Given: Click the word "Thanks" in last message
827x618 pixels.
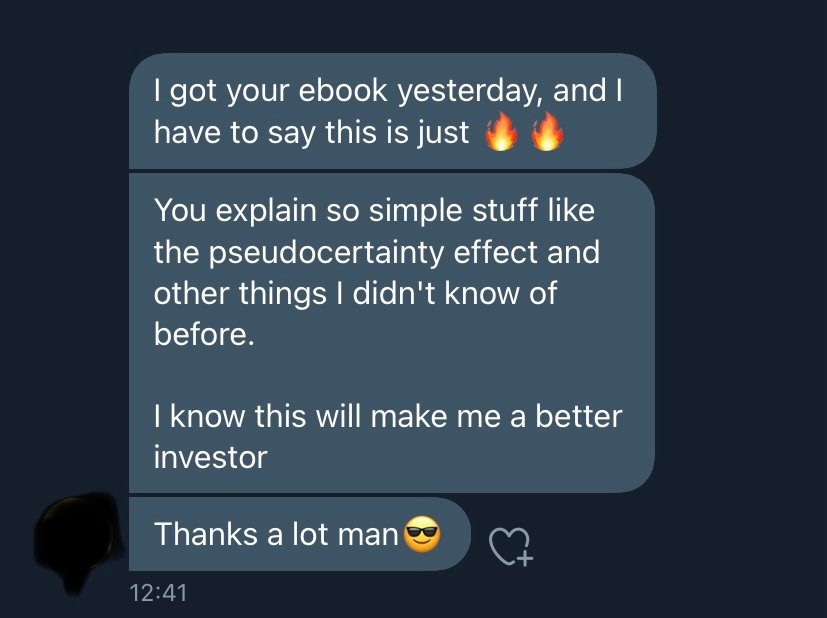Looking at the screenshot, I should pyautogui.click(x=206, y=535).
